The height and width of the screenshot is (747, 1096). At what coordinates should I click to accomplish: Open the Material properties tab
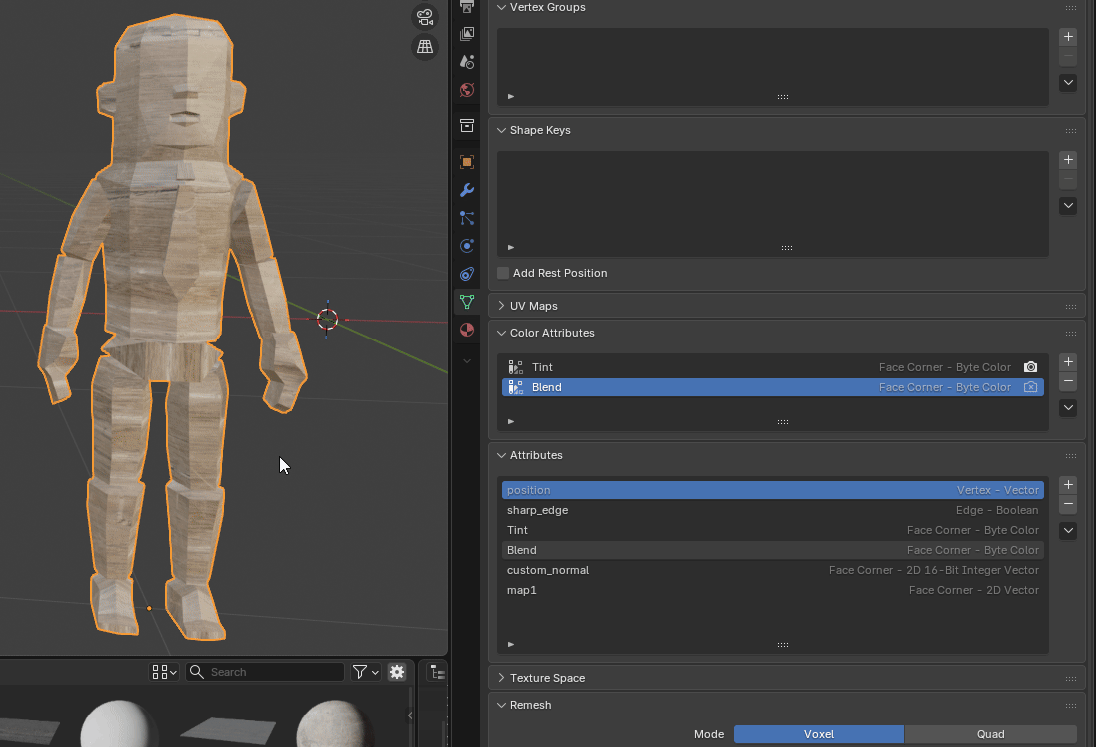pos(467,330)
